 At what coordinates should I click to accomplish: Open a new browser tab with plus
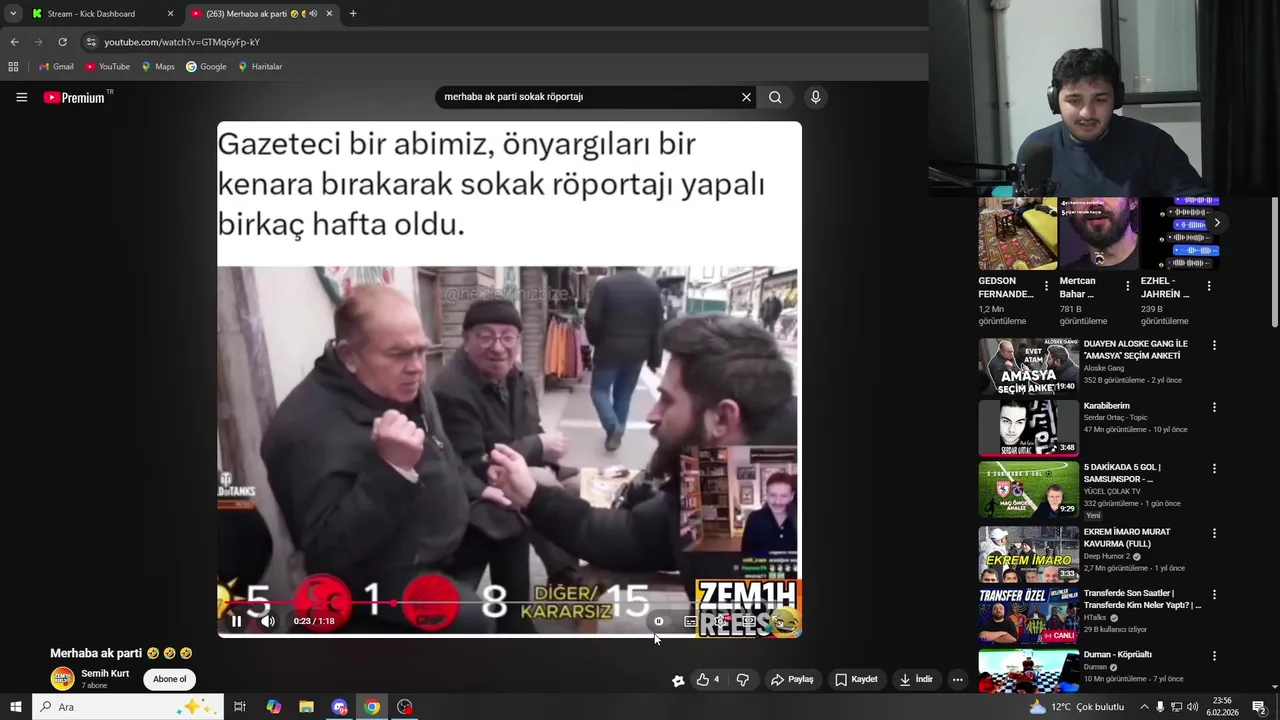(353, 14)
